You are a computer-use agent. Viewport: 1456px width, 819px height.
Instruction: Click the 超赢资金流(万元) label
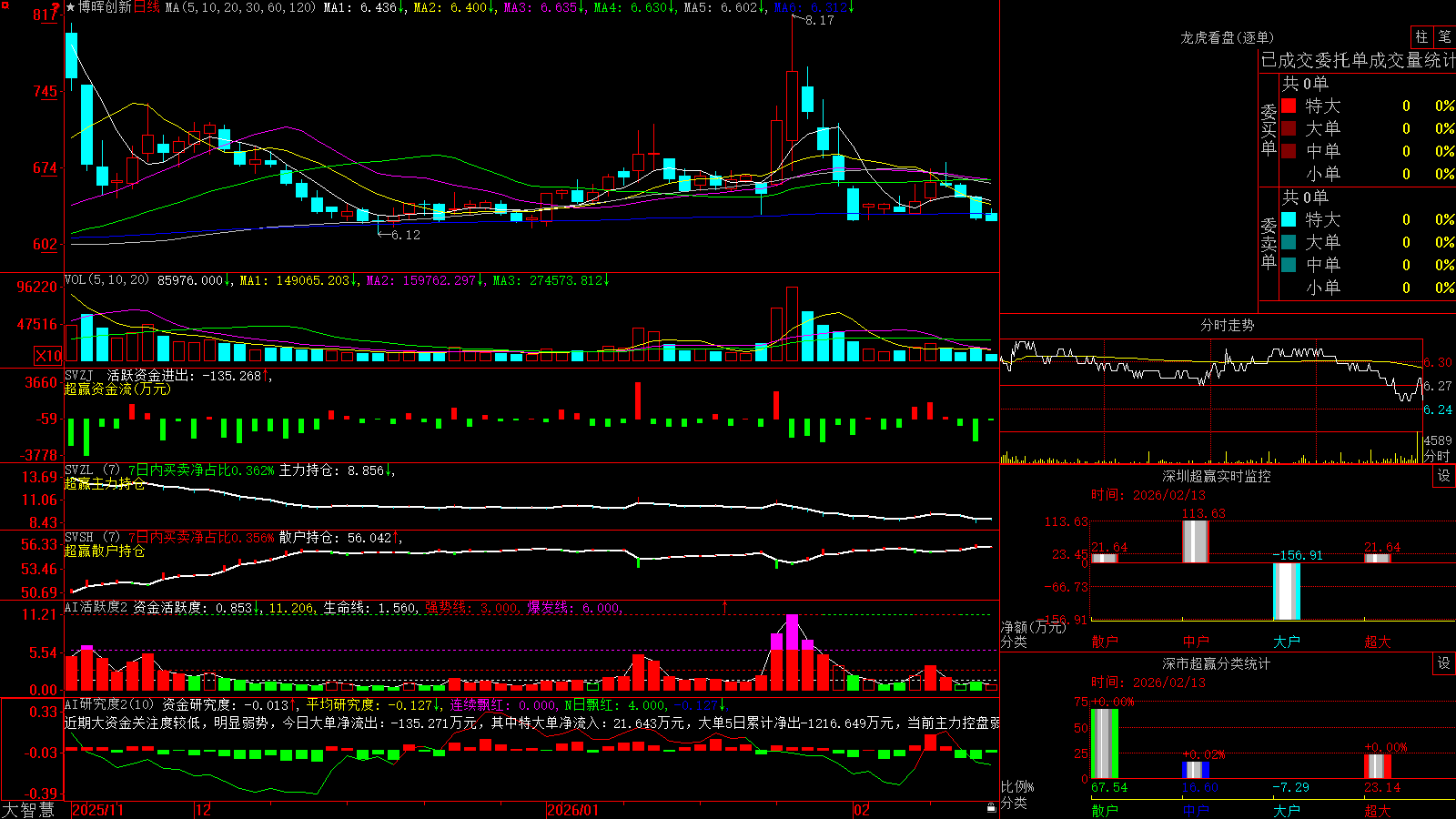pos(117,389)
